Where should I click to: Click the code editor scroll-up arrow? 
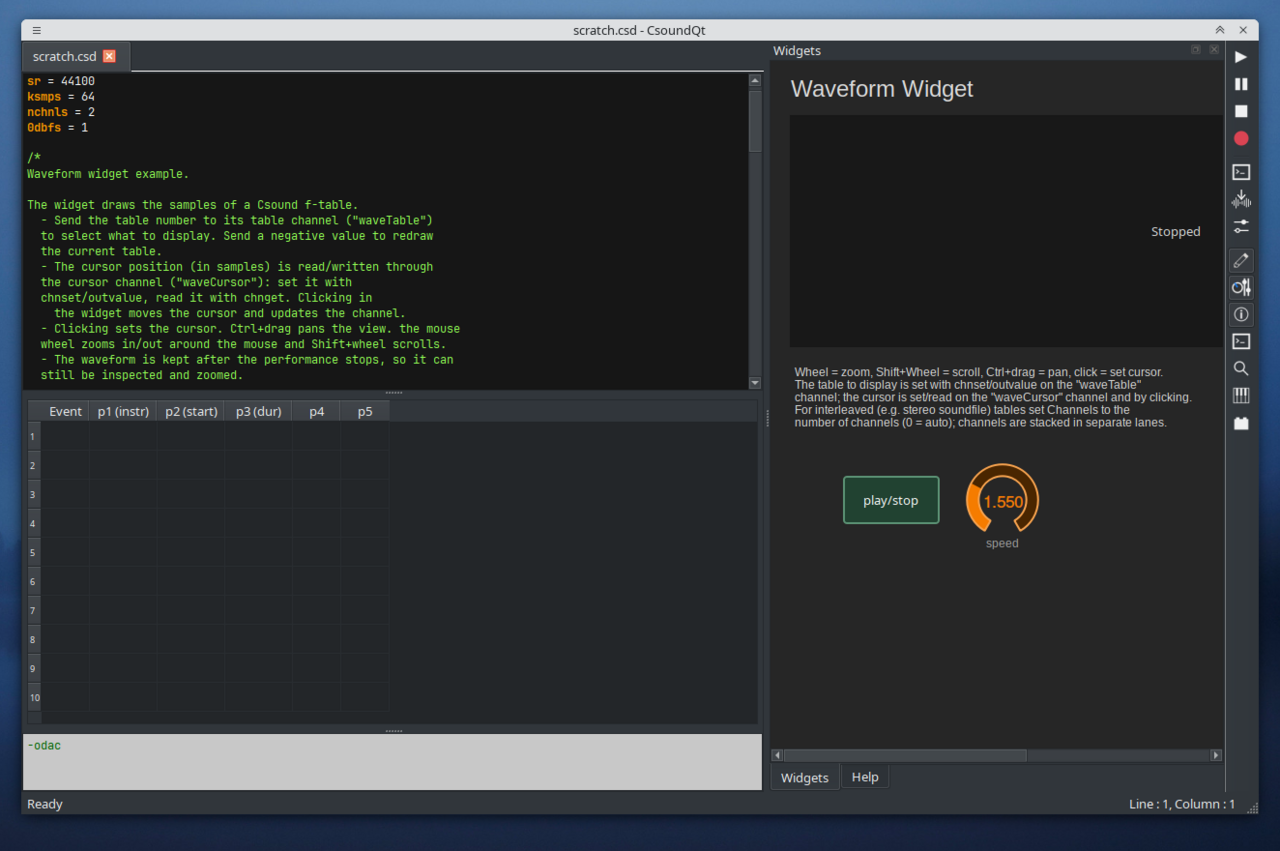click(x=755, y=81)
